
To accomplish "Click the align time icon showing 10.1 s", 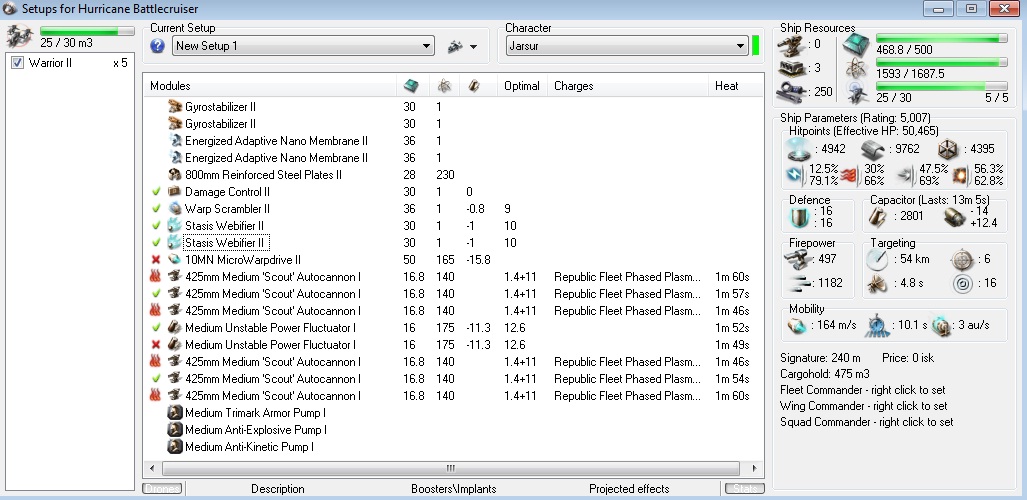I will [x=877, y=326].
